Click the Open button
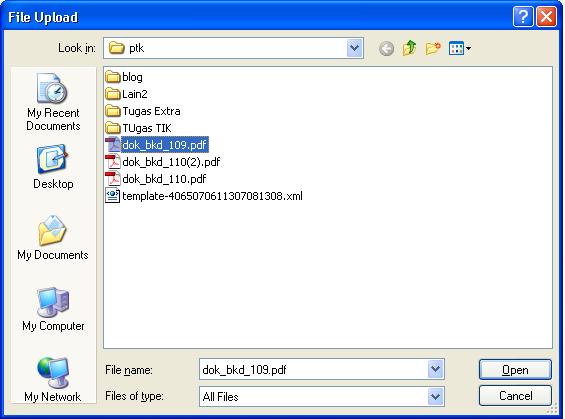This screenshot has height=419, width=565. pos(515,370)
